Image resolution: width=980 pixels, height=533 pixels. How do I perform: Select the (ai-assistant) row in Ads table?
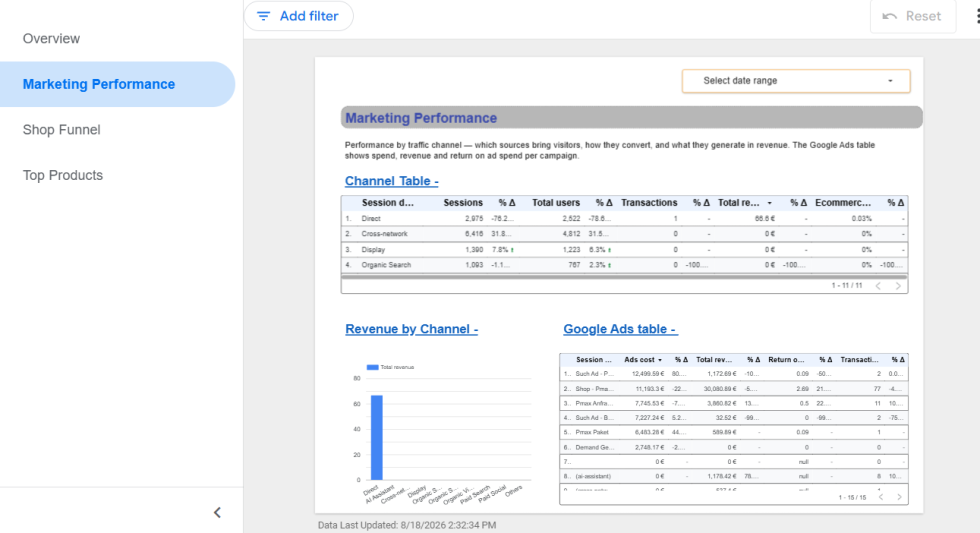pyautogui.click(x=733, y=477)
